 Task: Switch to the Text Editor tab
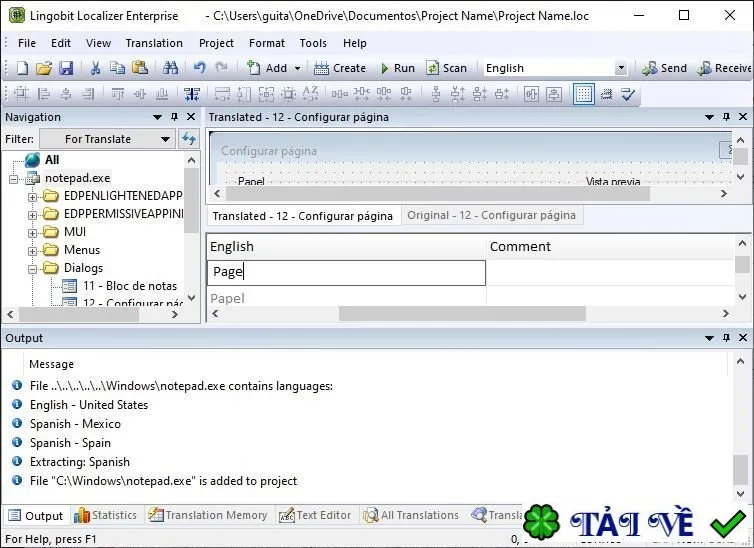pos(315,515)
